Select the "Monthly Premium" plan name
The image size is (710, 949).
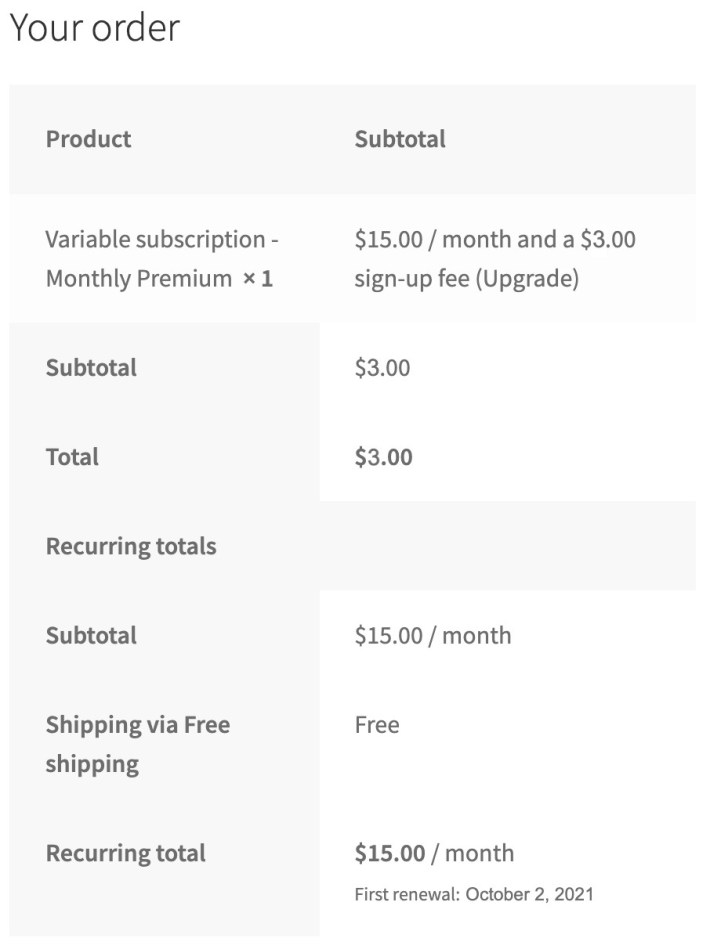(138, 279)
